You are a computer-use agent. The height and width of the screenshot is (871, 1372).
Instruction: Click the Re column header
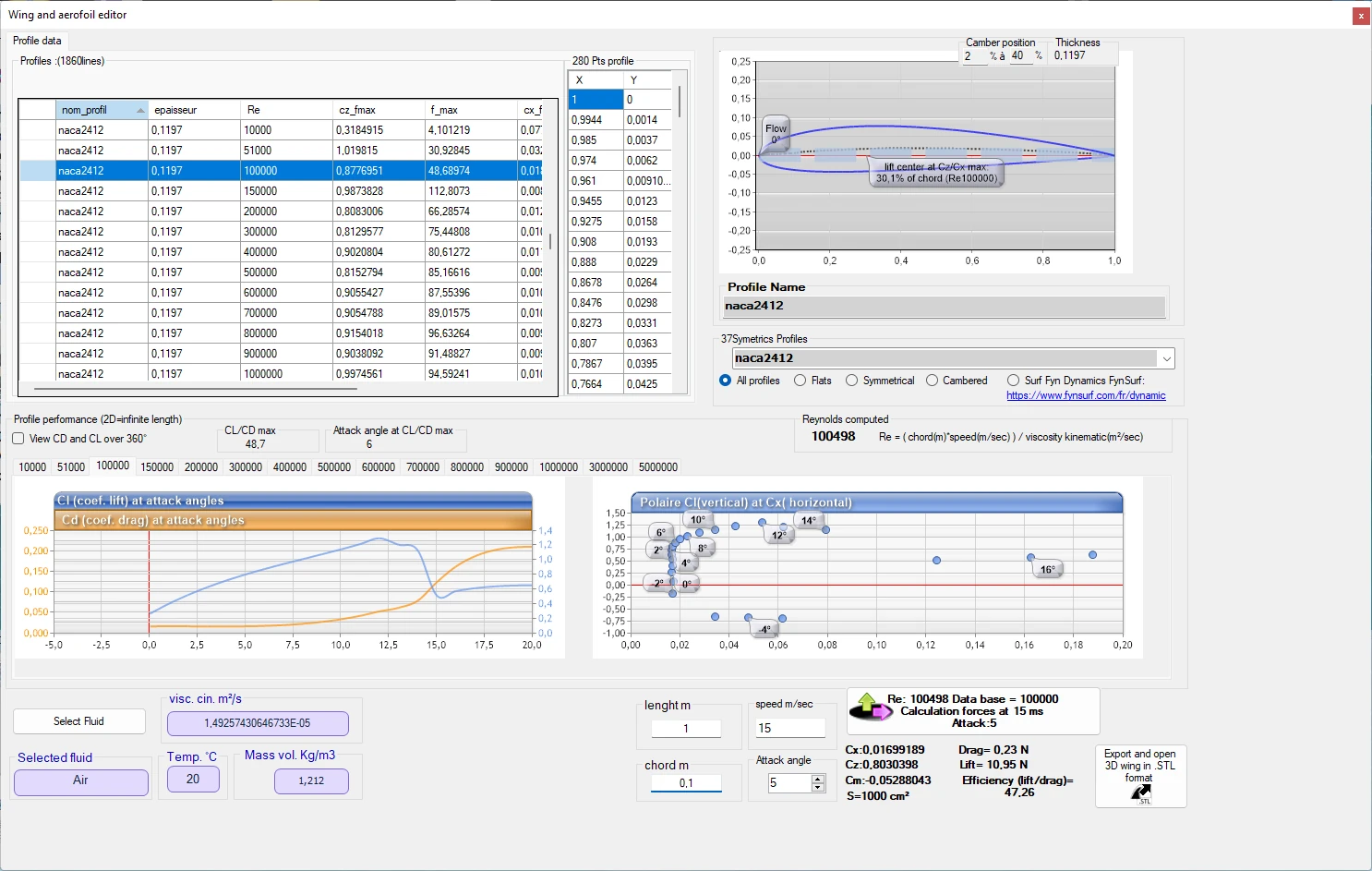[286, 110]
